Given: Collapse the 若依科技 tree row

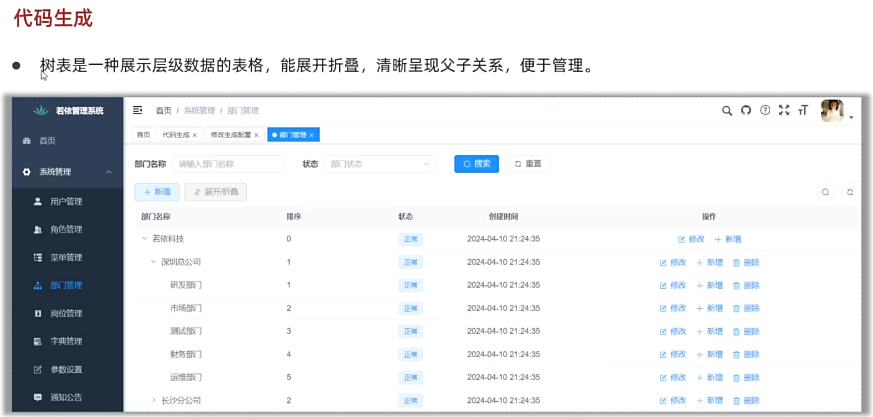Looking at the screenshot, I should [x=144, y=239].
